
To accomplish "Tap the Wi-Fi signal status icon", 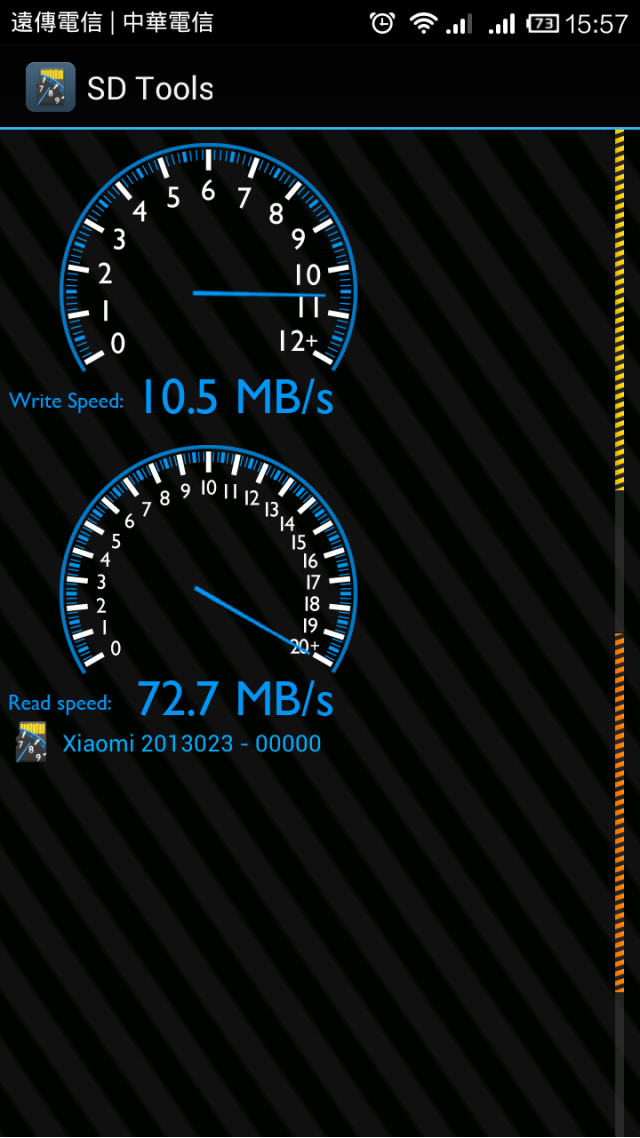I will (422, 24).
